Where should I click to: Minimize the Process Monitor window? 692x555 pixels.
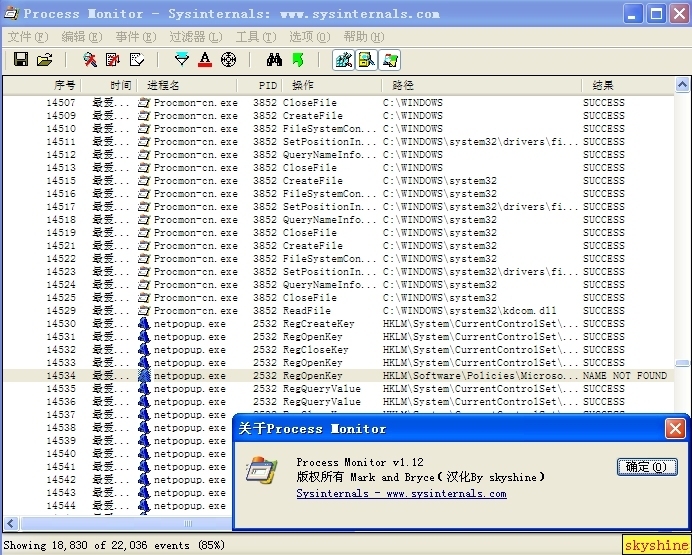633,14
